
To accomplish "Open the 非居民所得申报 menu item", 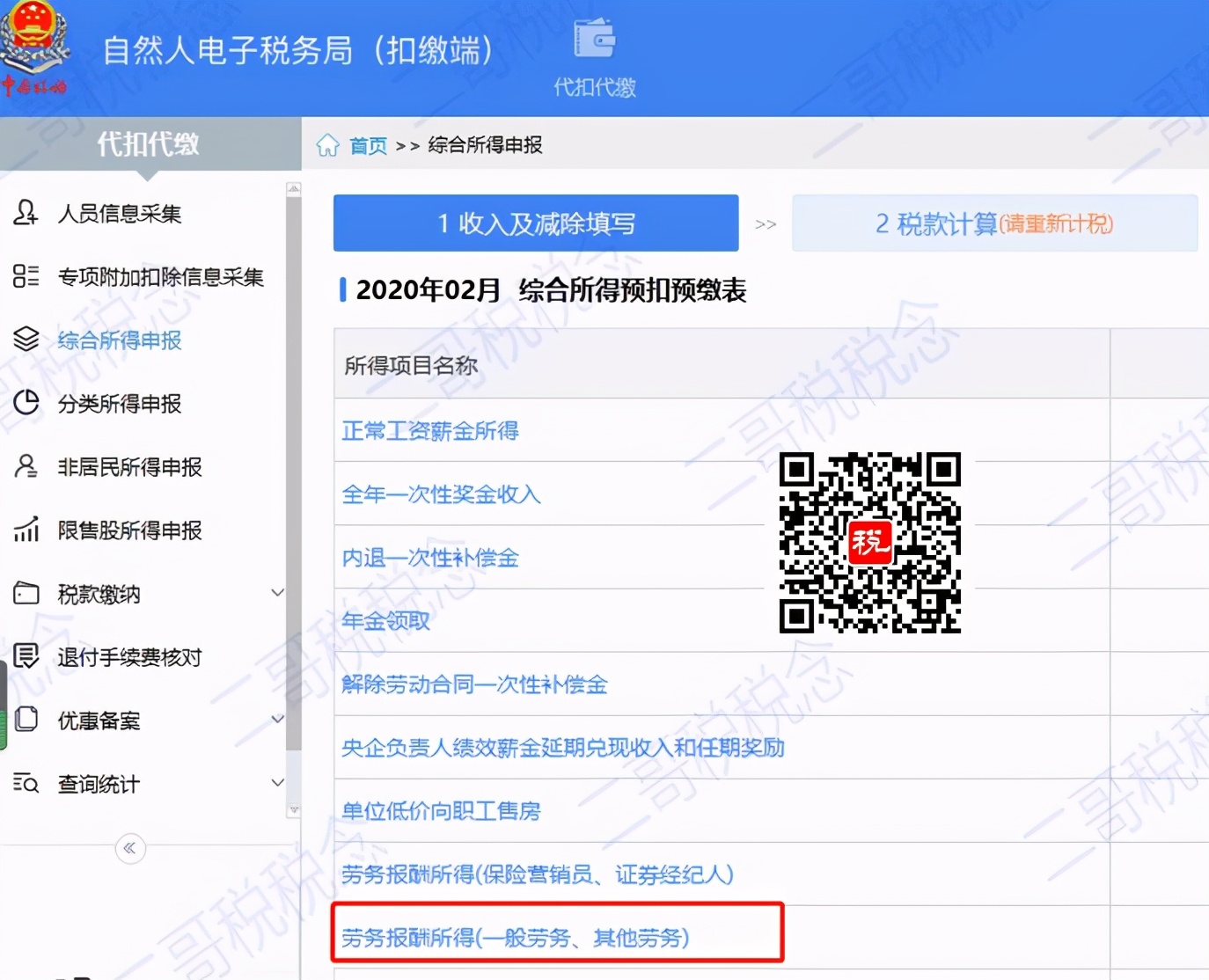I will click(x=129, y=467).
